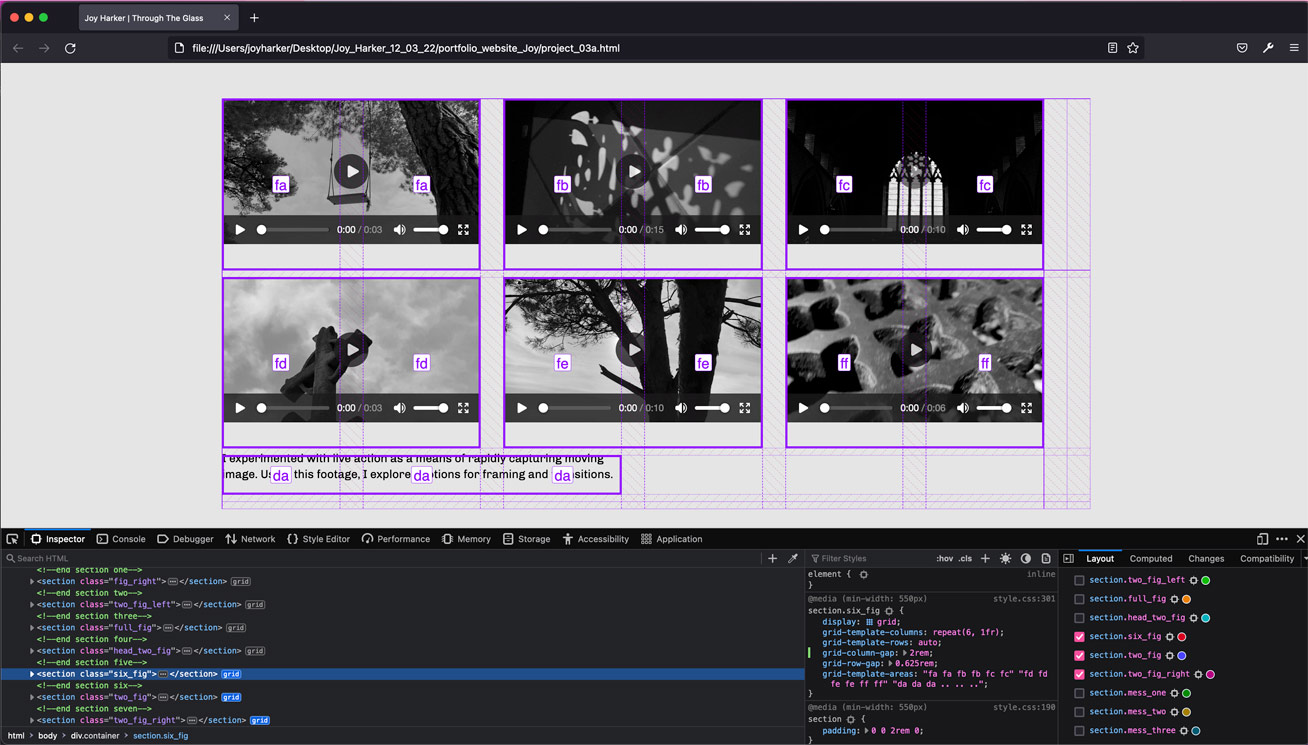Add a new node with the plus icon
Screen dimensions: 1308x745
point(772,558)
